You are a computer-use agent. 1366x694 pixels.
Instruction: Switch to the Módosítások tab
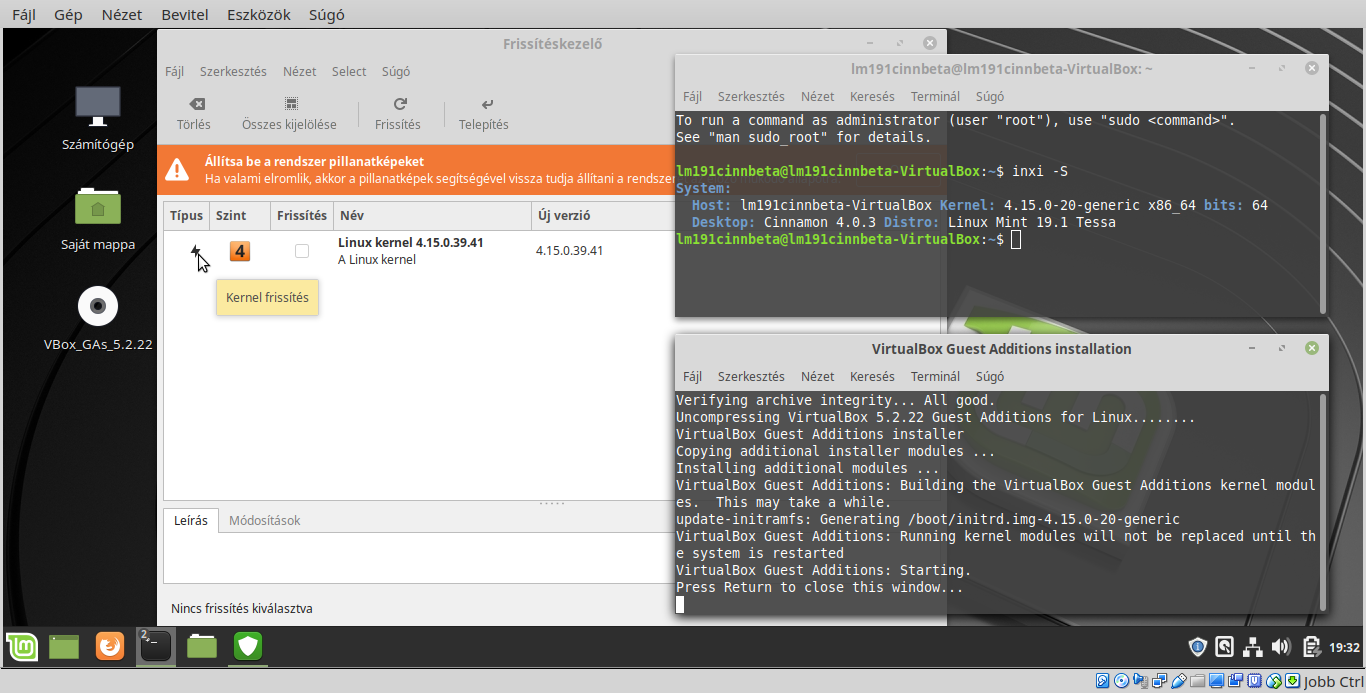tap(264, 520)
